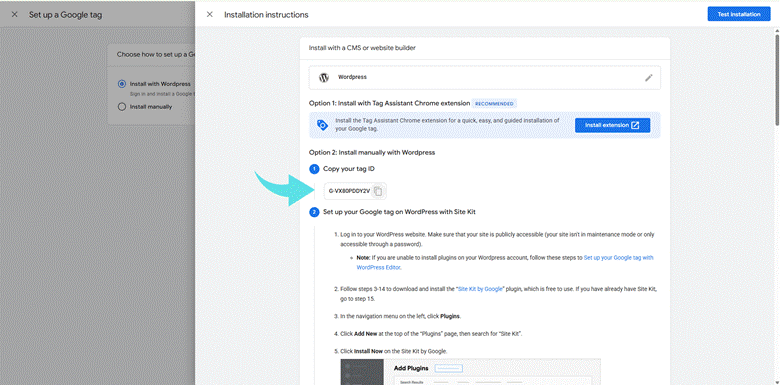Image resolution: width=780 pixels, height=385 pixels.
Task: Close the Set up a Google tag panel
Action: point(14,14)
